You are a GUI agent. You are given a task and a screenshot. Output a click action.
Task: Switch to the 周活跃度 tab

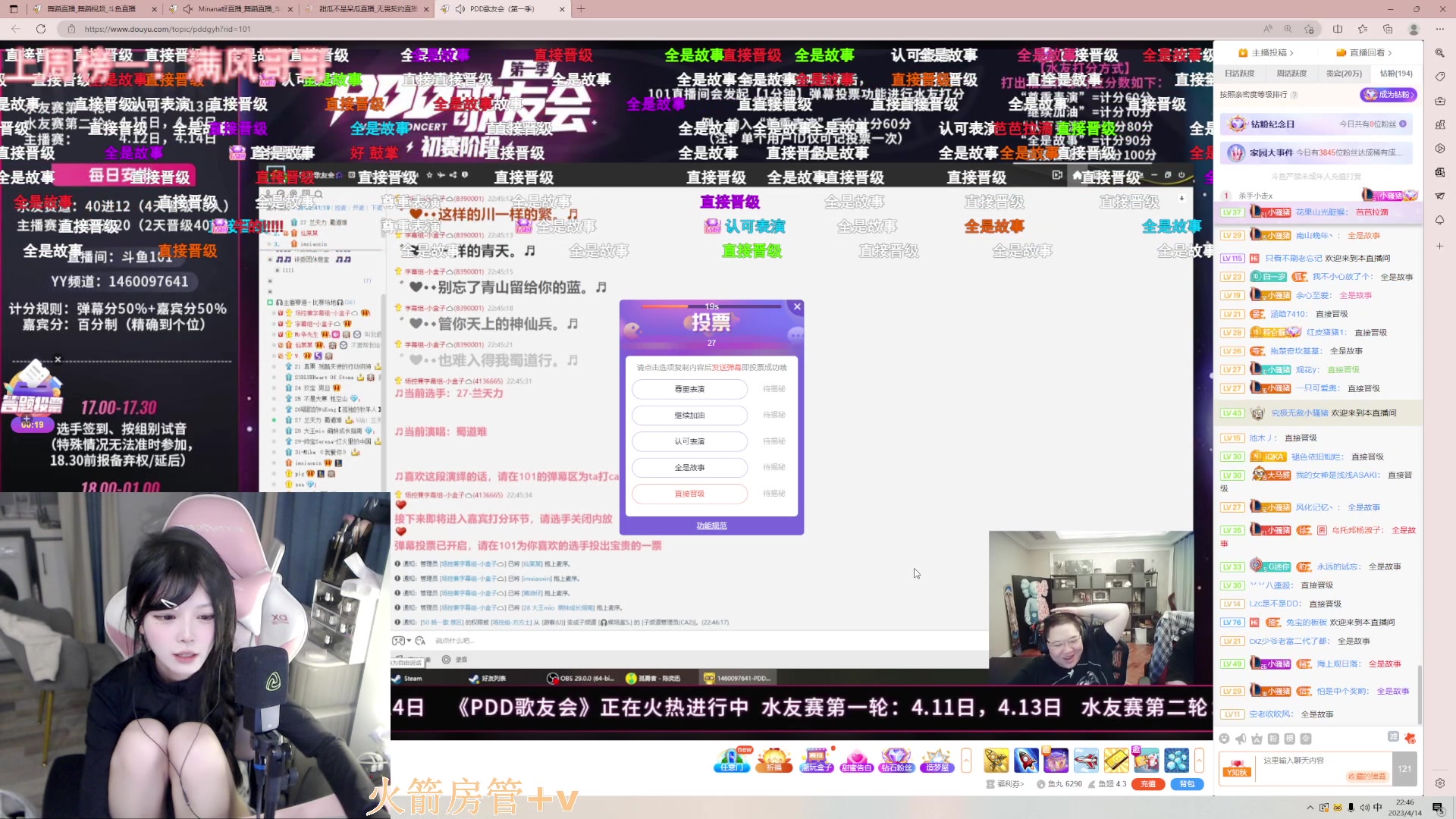pyautogui.click(x=1291, y=74)
